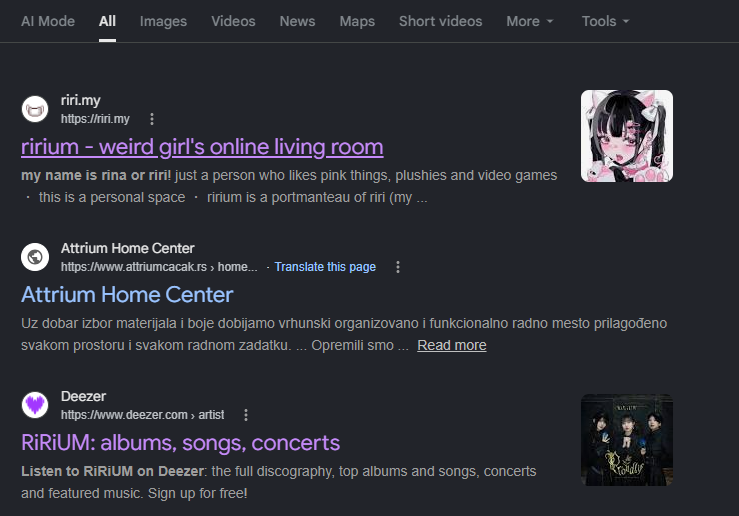The width and height of the screenshot is (739, 516).
Task: Expand the More dropdown
Action: click(x=530, y=21)
